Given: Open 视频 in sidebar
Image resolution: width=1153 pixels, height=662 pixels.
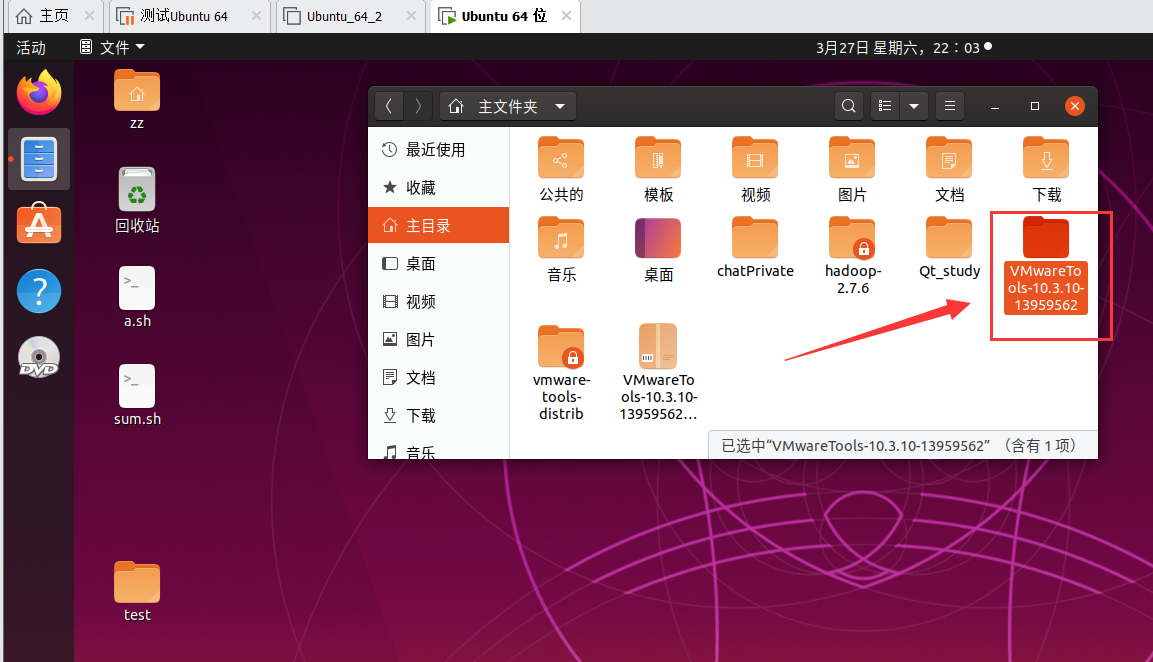Looking at the screenshot, I should click(438, 302).
